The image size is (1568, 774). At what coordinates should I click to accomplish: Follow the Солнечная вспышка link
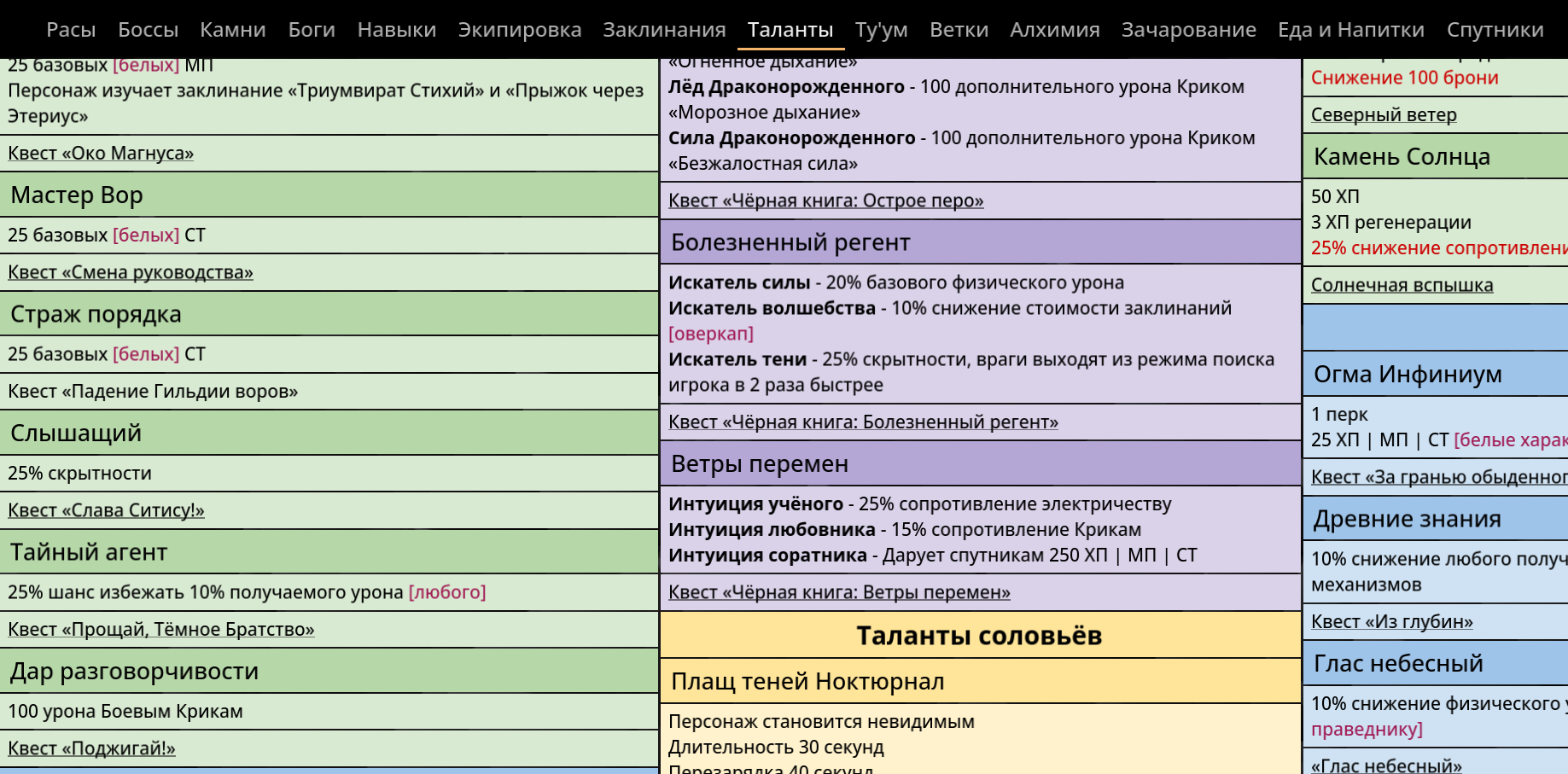1402,285
